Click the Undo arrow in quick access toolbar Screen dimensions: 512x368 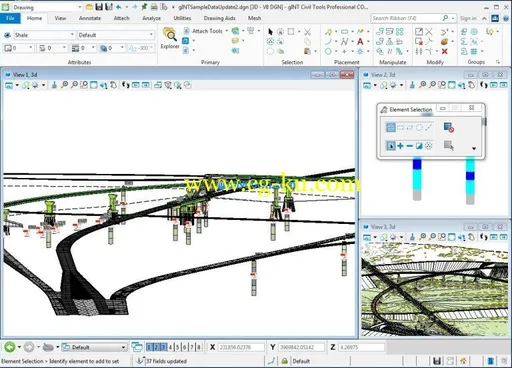119,7
